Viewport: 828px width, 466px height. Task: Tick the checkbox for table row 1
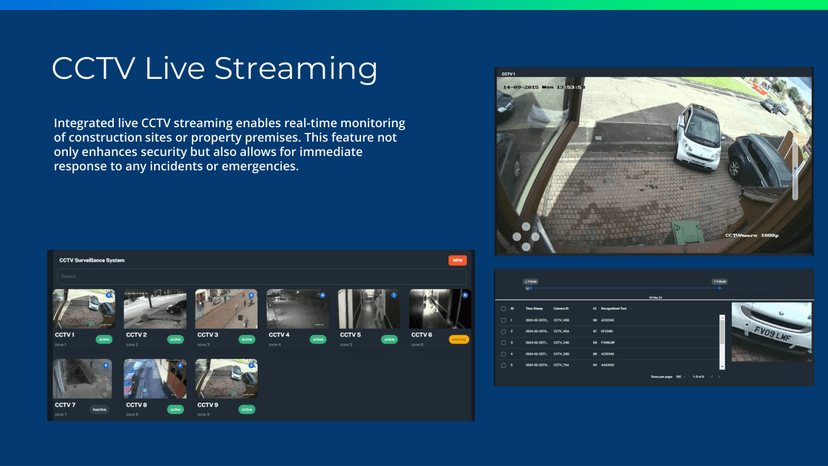click(x=503, y=319)
